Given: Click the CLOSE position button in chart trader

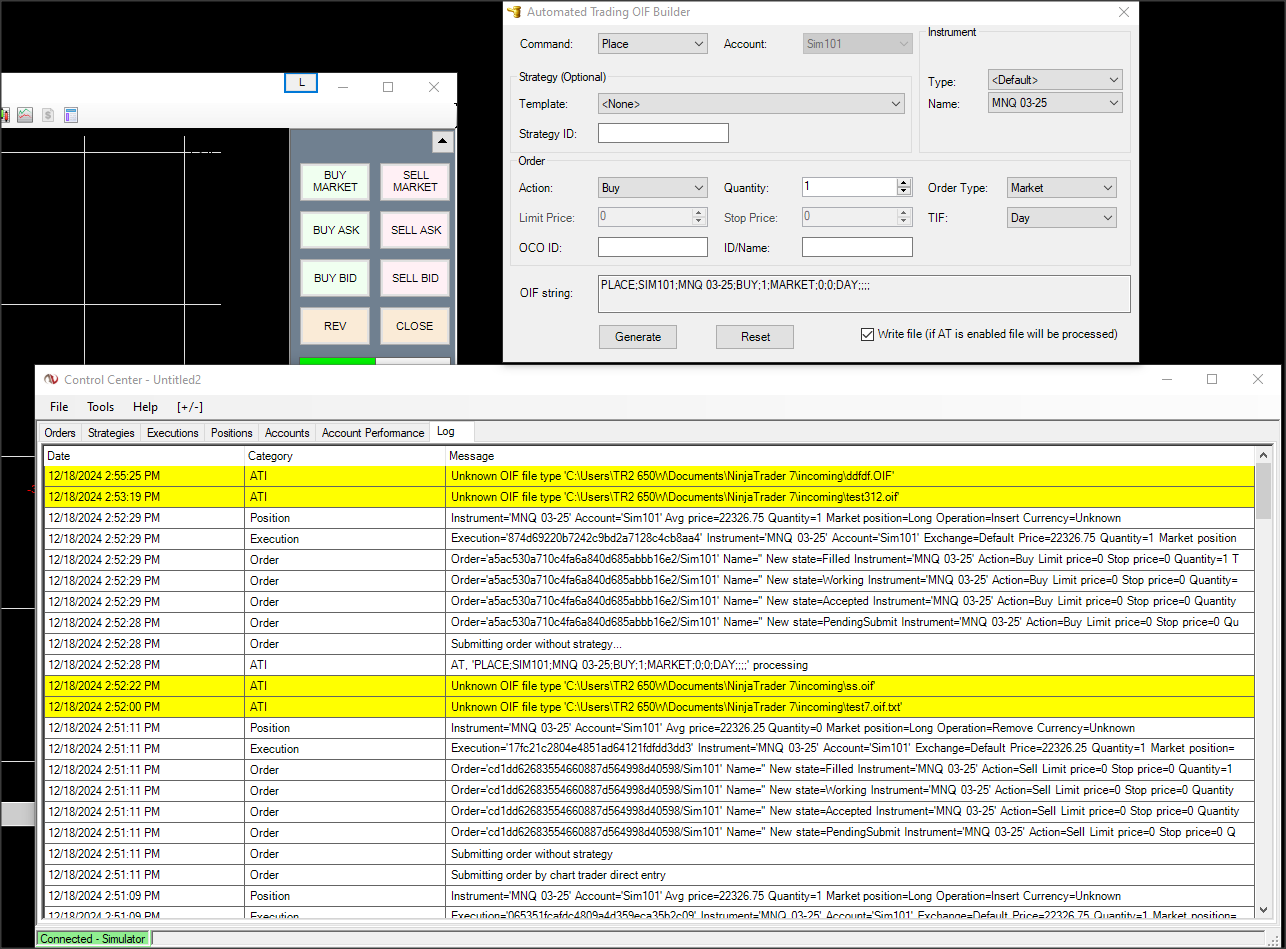Looking at the screenshot, I should [x=415, y=326].
